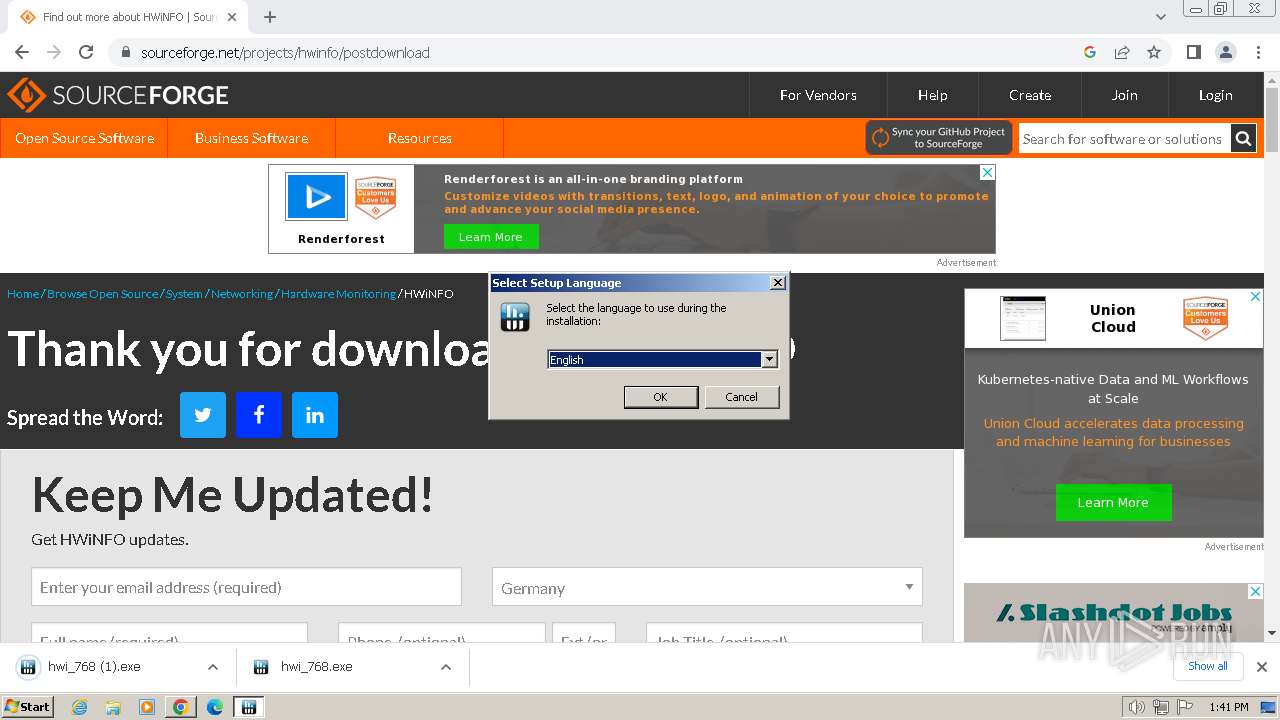Follow the System breadcrumb link

pos(184,294)
